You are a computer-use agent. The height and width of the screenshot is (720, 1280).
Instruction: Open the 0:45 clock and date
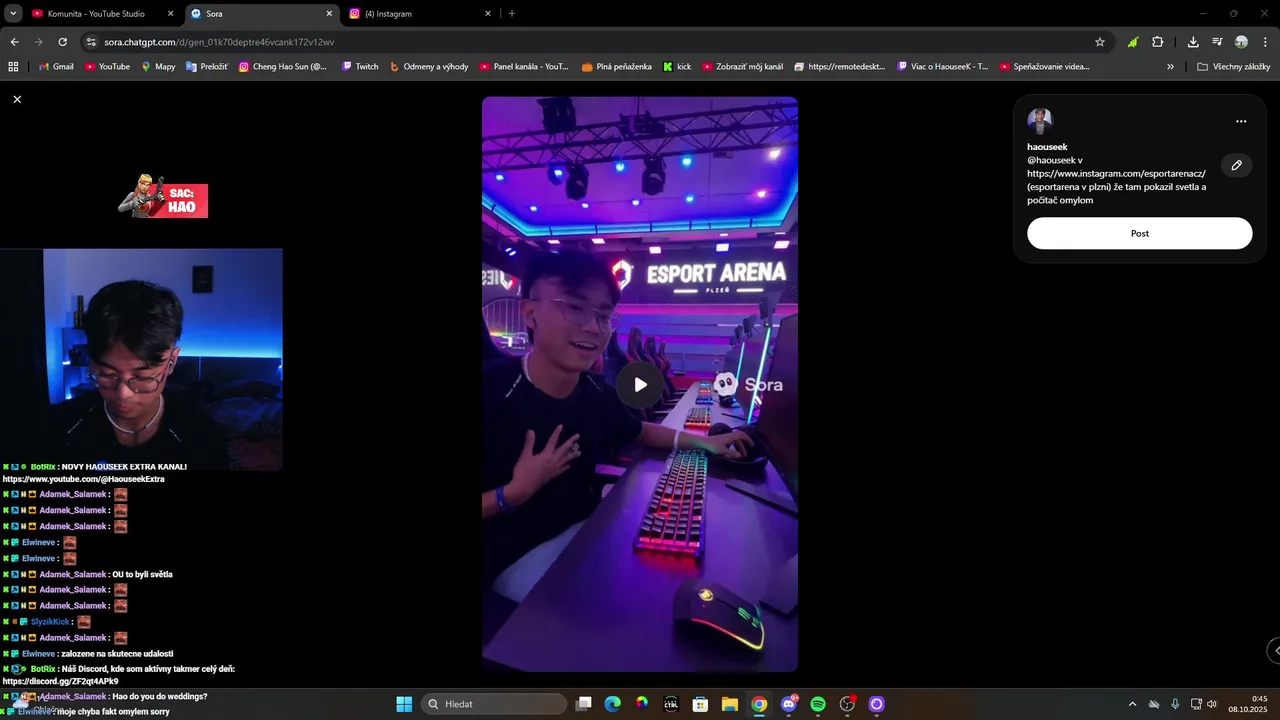pos(1249,704)
